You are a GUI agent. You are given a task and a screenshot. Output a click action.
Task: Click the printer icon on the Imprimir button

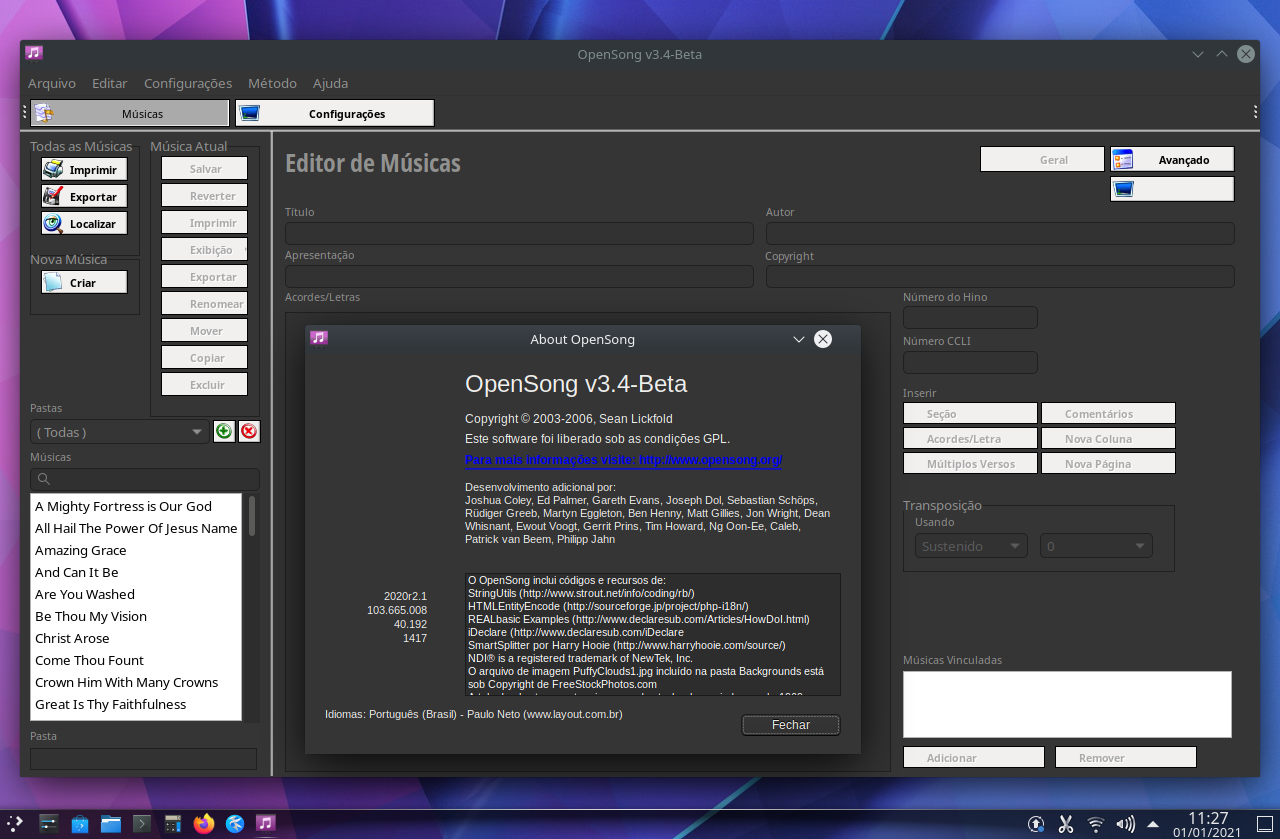53,168
